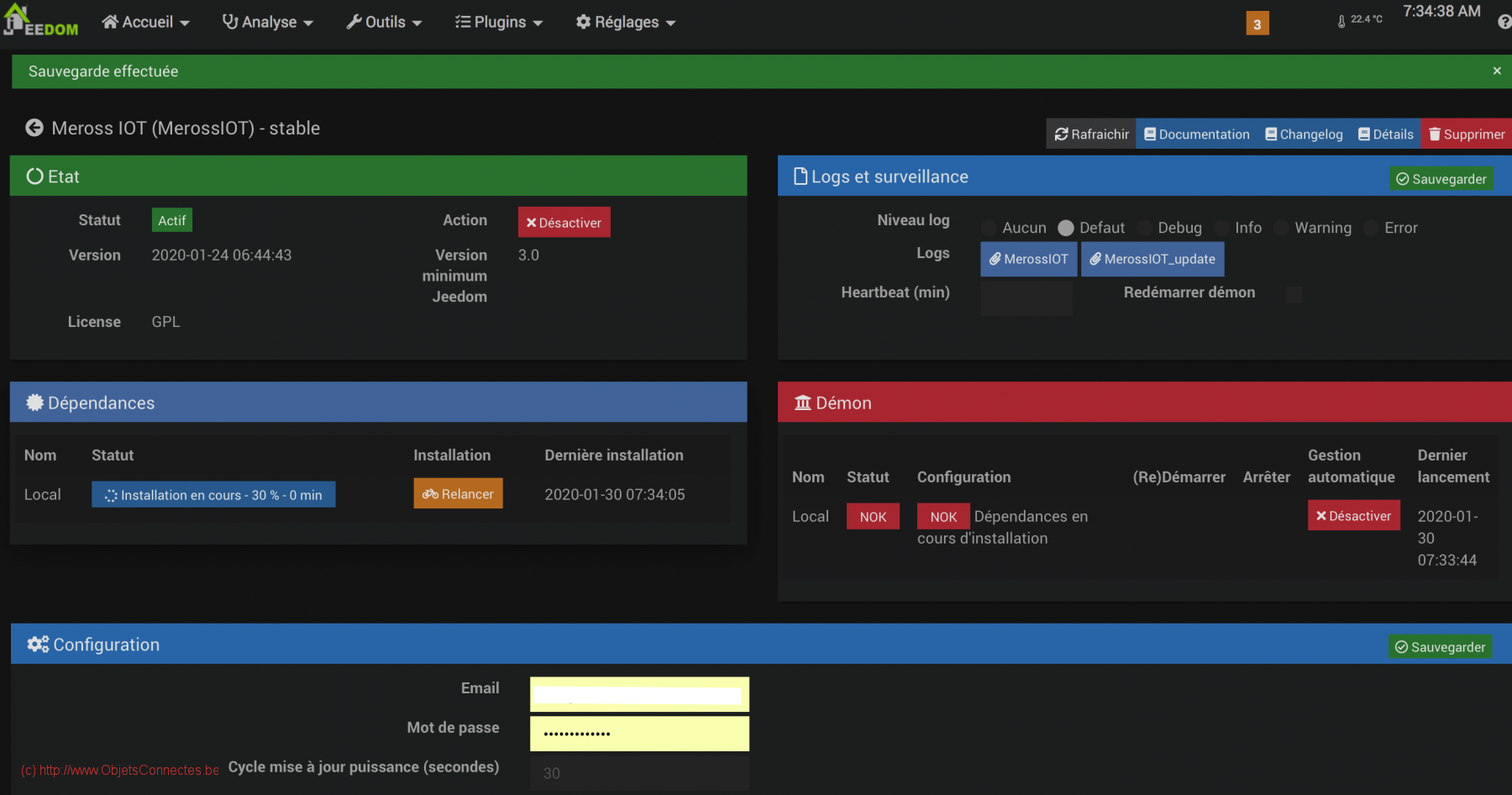Open the orange notification badge showing 3
The width and height of the screenshot is (1512, 795).
click(x=1257, y=24)
